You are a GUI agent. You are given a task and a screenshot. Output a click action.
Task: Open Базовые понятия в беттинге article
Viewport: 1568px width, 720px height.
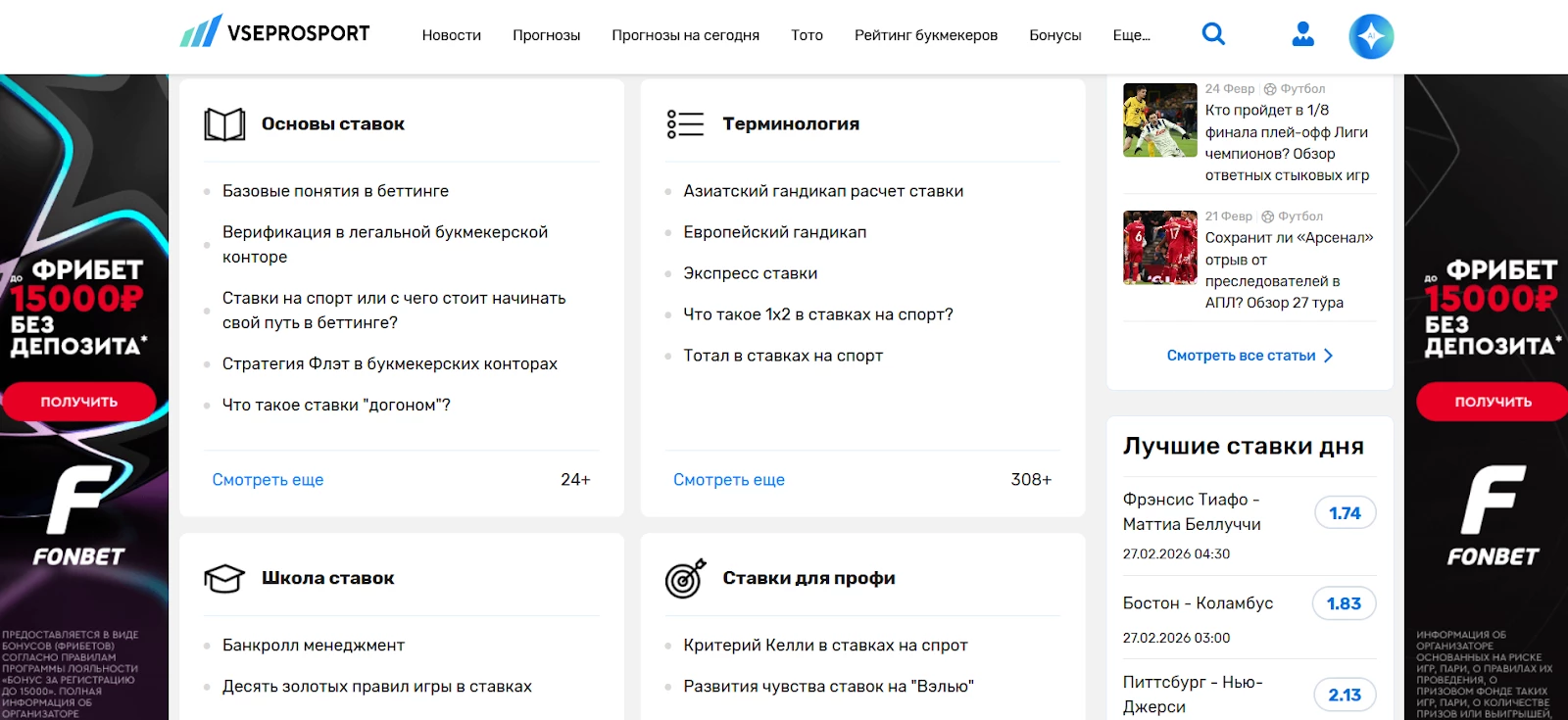pos(335,191)
